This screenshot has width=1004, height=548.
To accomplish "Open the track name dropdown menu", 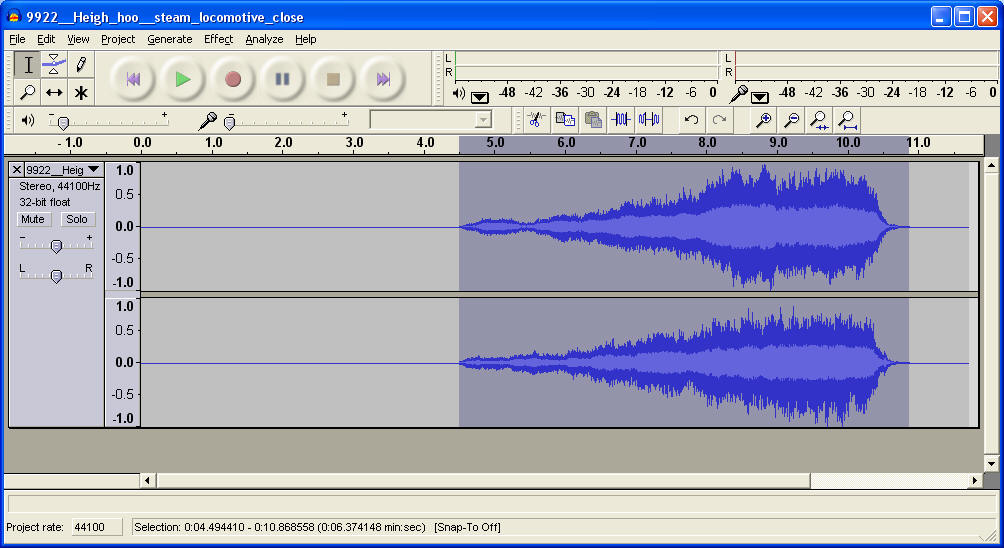I will [93, 170].
